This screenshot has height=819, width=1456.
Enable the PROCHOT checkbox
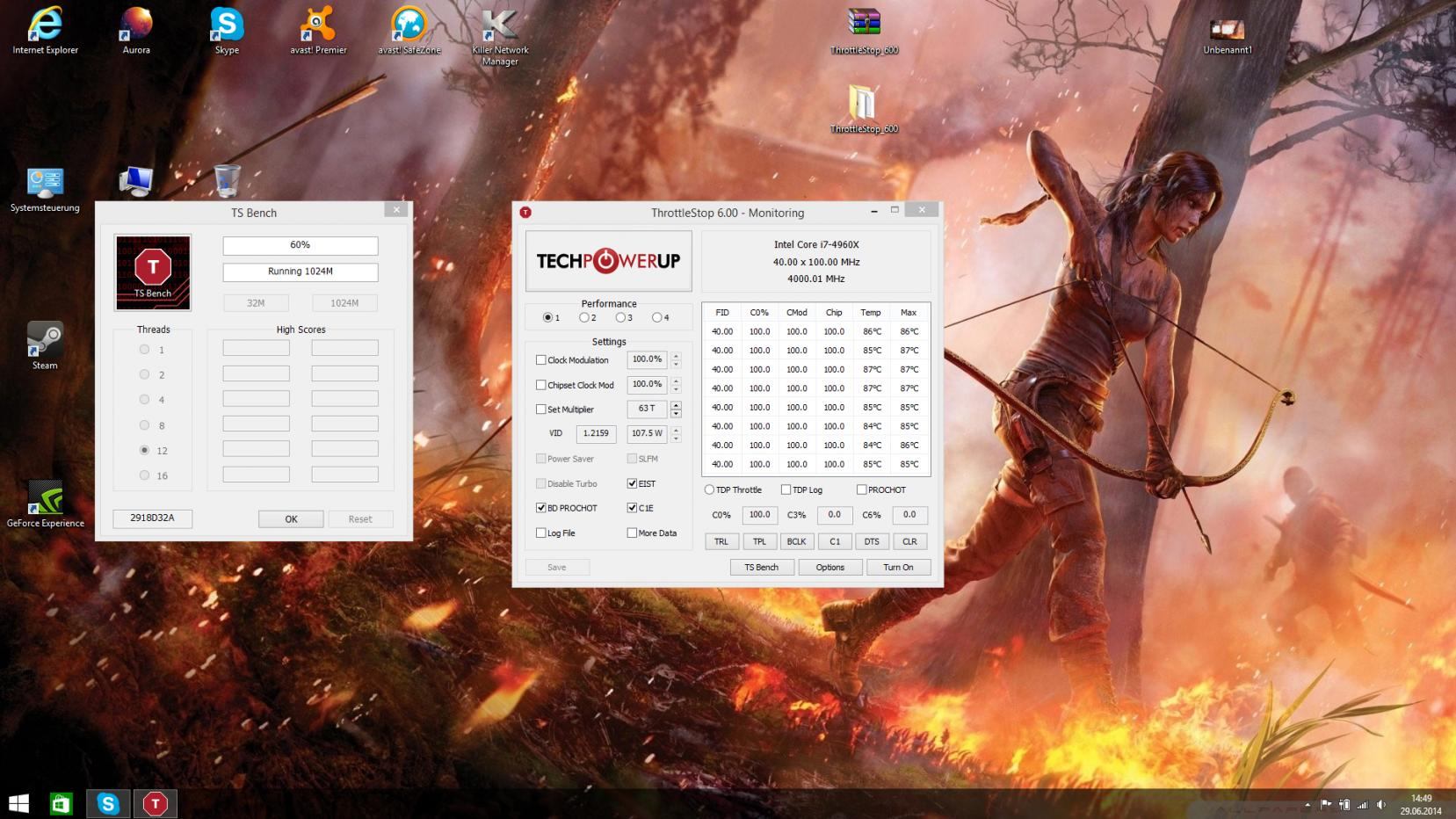click(x=861, y=489)
